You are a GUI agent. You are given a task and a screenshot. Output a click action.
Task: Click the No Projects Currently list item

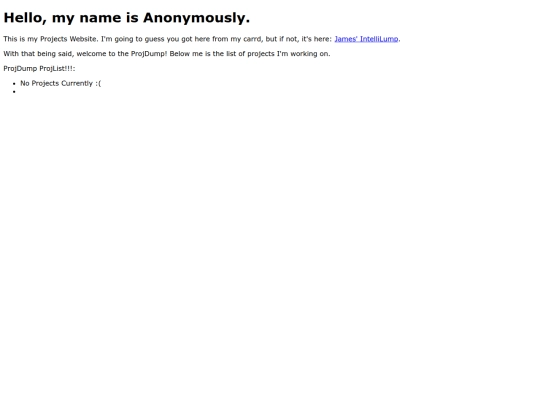point(61,83)
